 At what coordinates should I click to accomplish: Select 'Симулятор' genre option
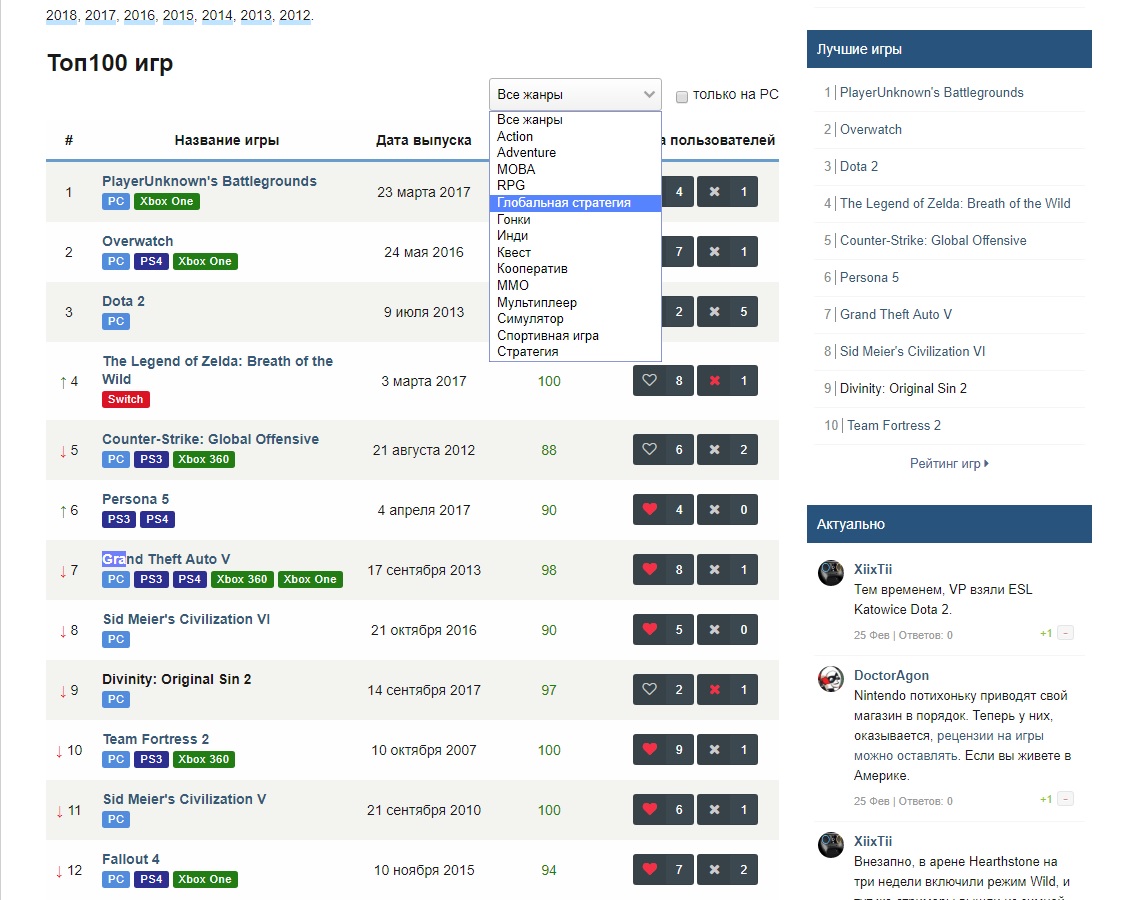point(575,318)
